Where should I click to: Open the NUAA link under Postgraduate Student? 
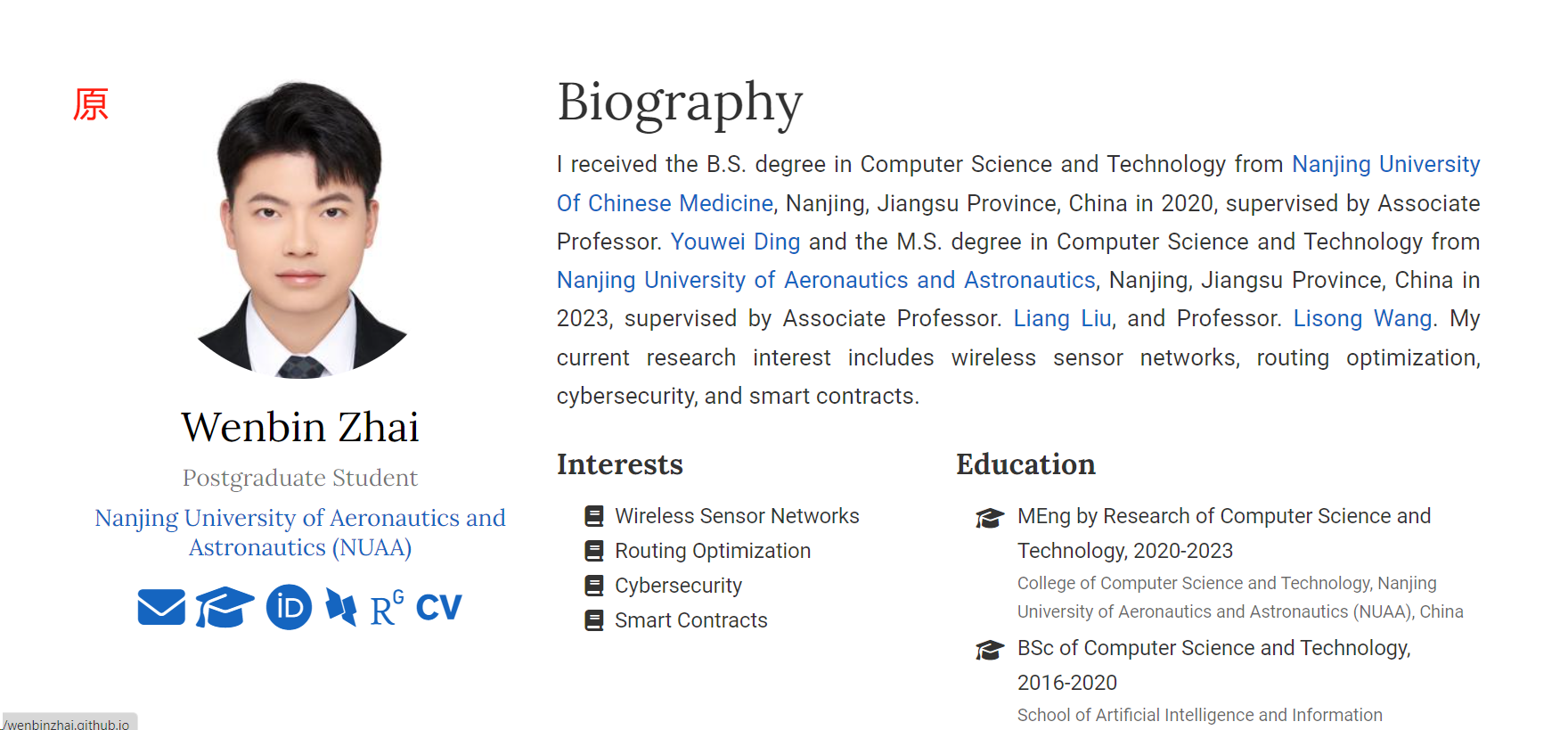[300, 532]
